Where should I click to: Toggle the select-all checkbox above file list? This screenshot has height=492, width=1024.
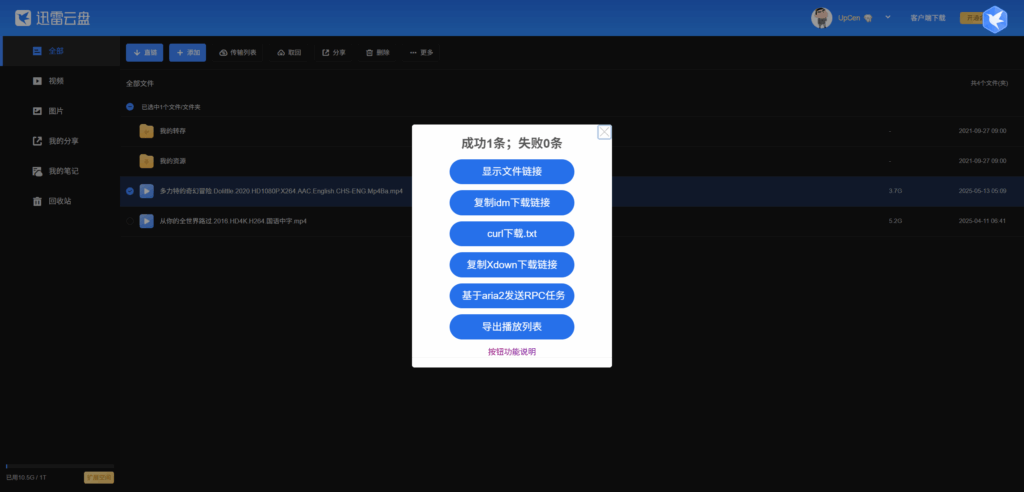[x=130, y=106]
